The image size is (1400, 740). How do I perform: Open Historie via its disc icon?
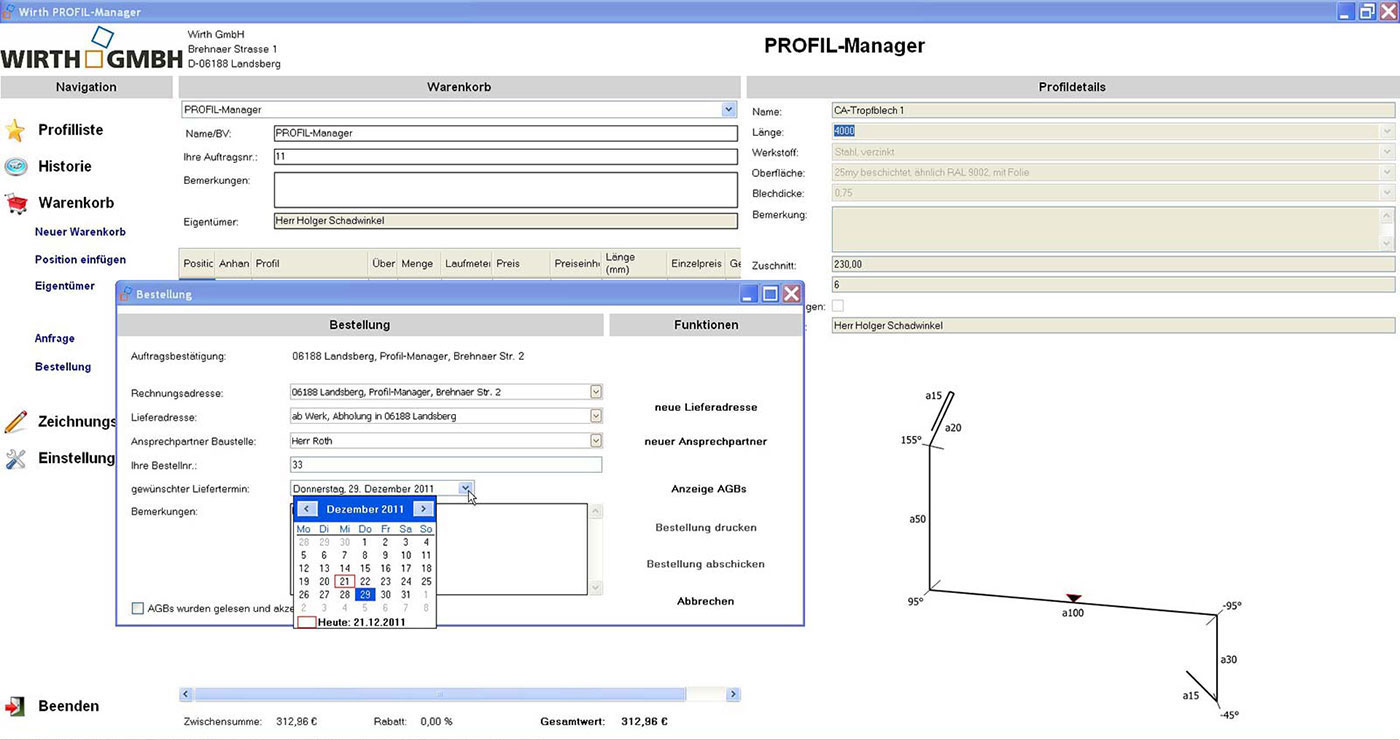click(15, 167)
